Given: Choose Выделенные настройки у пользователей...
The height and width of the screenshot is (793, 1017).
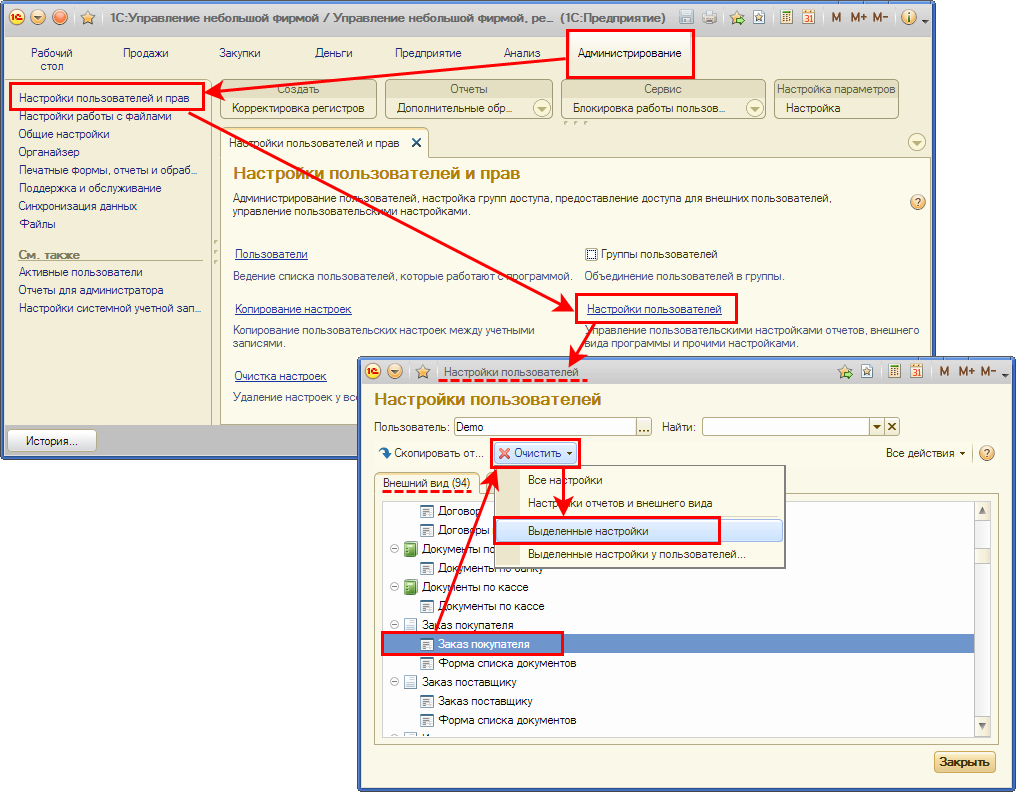Looking at the screenshot, I should pos(637,554).
